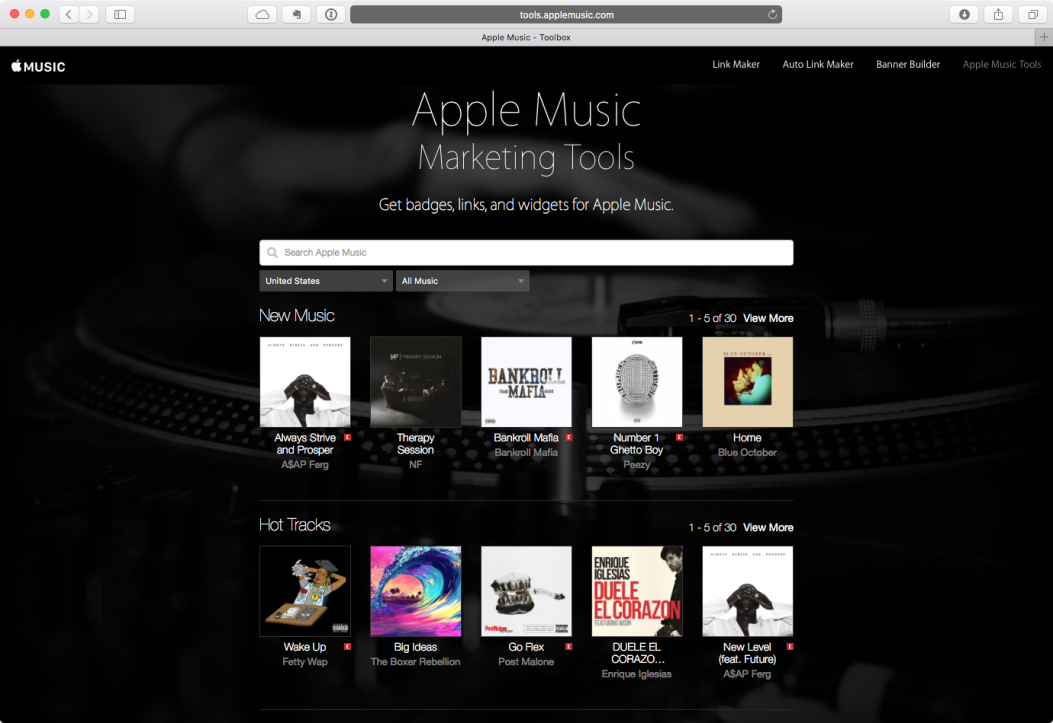Add a new tab with plus icon
Viewport: 1053px width, 723px height.
(1044, 37)
